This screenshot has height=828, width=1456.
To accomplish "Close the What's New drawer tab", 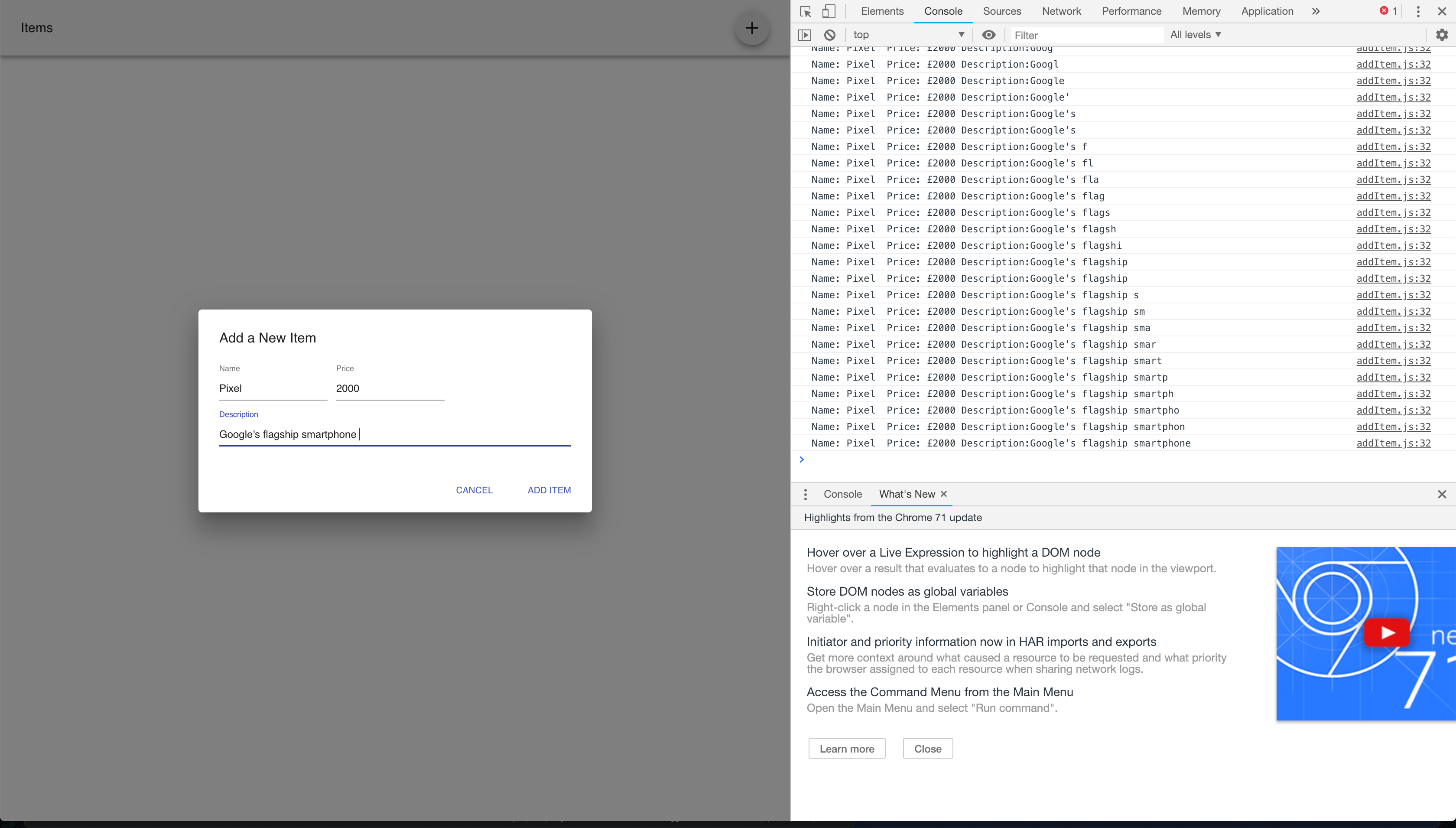I will tap(944, 494).
